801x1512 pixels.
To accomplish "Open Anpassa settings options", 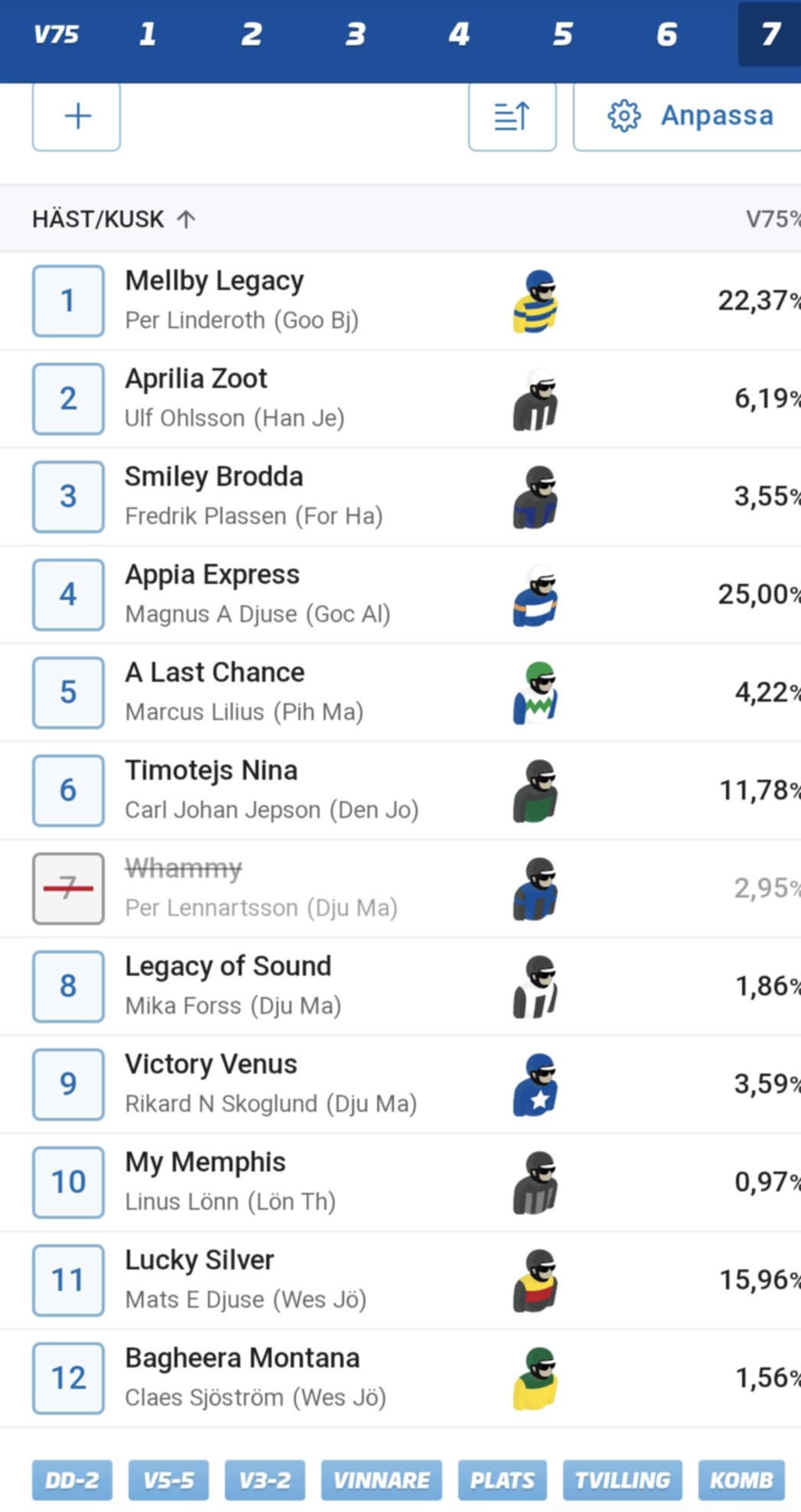I will pos(689,116).
